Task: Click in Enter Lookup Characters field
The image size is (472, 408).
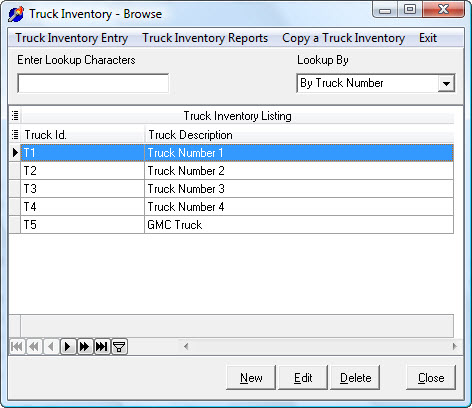Action: click(93, 83)
